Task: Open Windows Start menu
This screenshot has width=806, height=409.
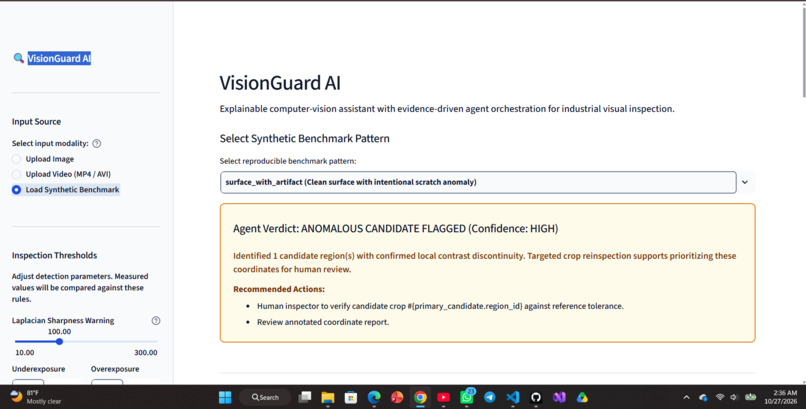Action: 225,397
